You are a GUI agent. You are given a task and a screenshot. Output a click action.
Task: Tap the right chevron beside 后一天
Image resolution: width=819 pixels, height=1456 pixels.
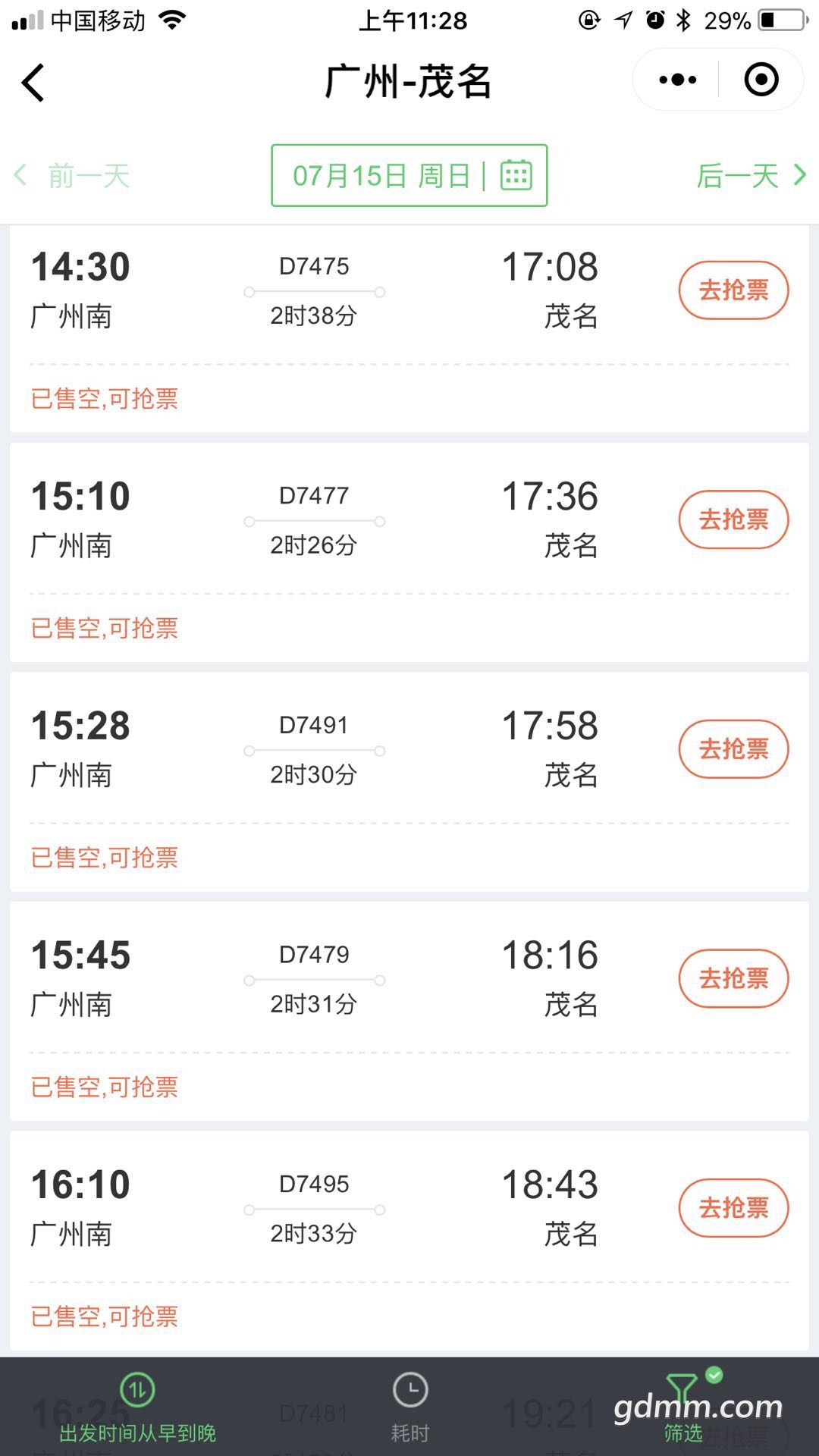click(x=799, y=175)
